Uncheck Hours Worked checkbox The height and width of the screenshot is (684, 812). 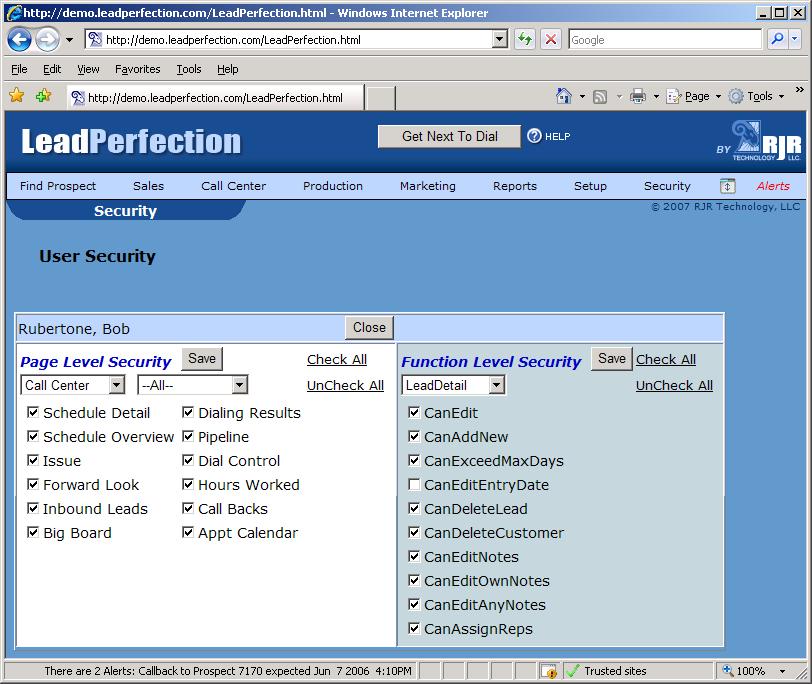[188, 484]
